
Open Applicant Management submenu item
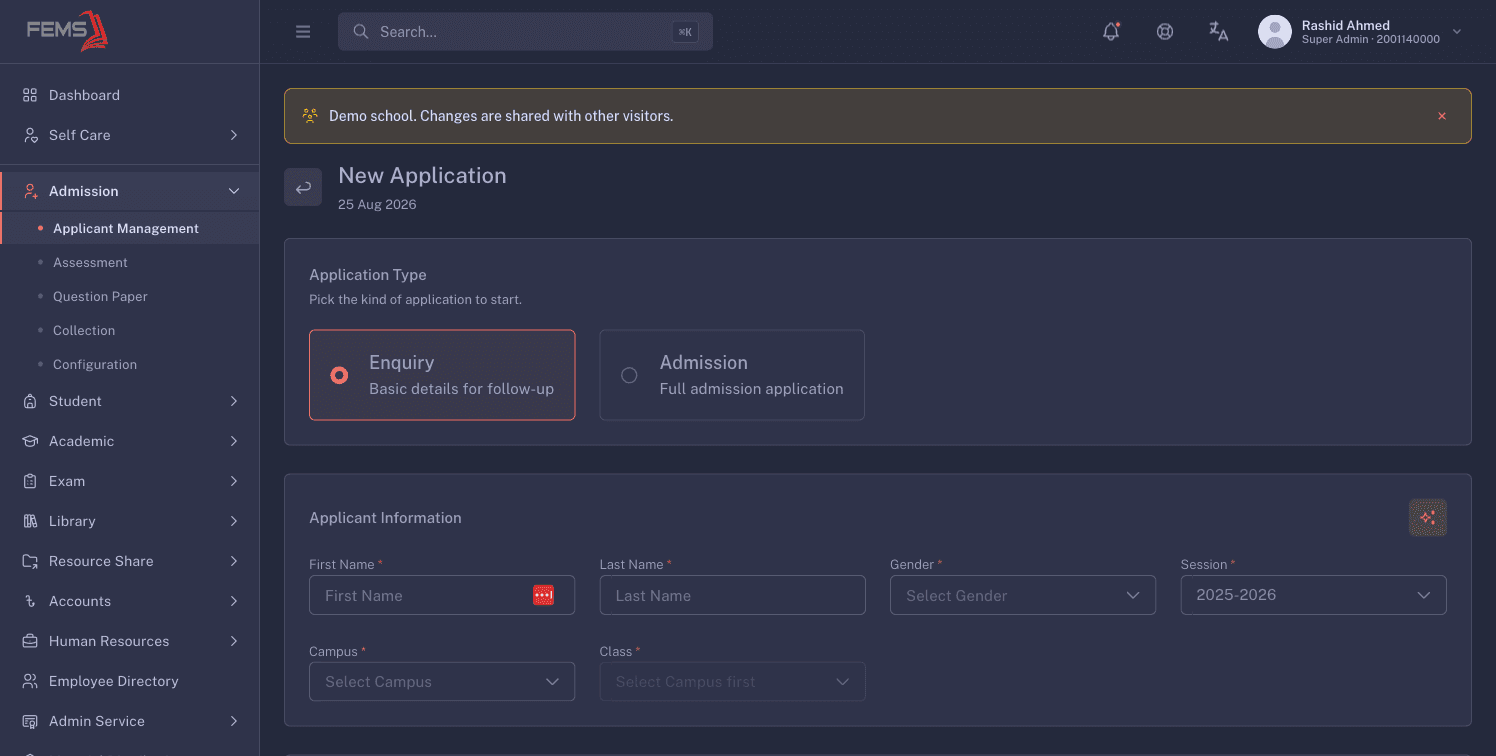click(130, 229)
